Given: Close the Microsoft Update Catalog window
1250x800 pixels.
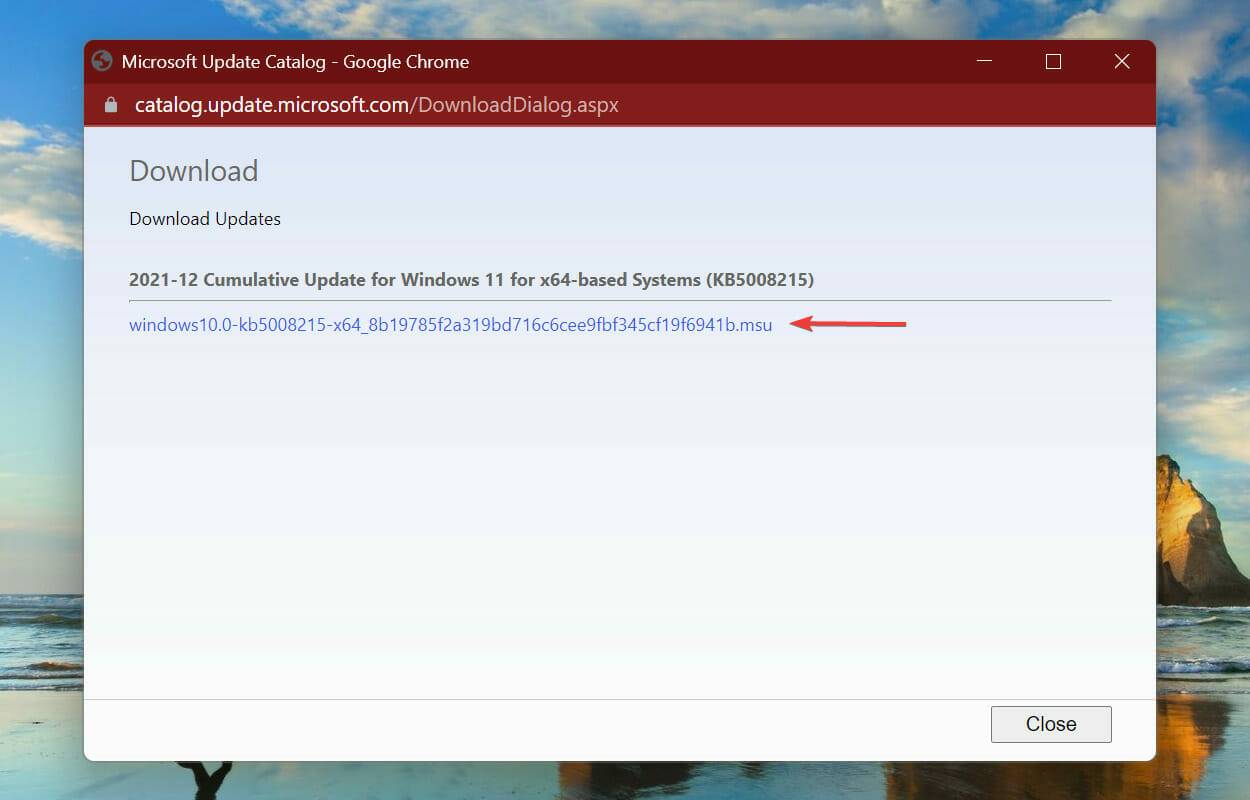Looking at the screenshot, I should tap(1121, 61).
